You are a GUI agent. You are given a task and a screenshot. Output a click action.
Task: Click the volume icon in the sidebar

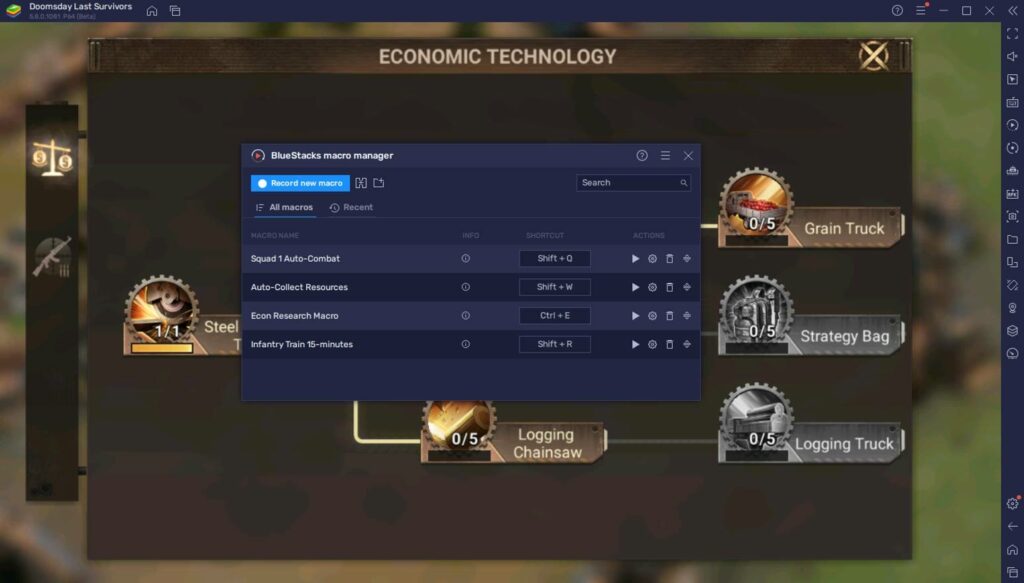point(1012,56)
